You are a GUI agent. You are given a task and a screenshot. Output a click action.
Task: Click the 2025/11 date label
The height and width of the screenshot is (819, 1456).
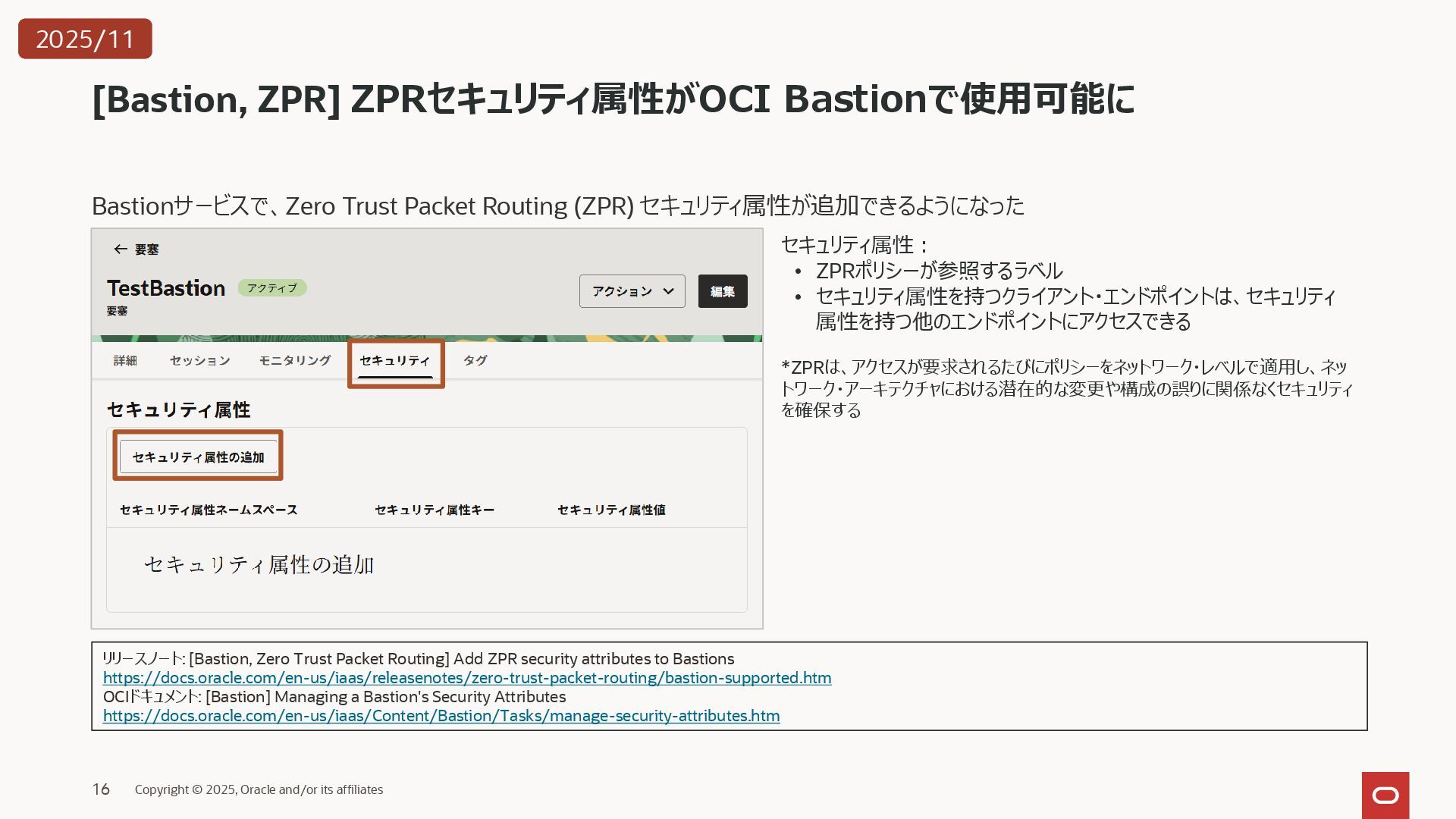tap(85, 39)
